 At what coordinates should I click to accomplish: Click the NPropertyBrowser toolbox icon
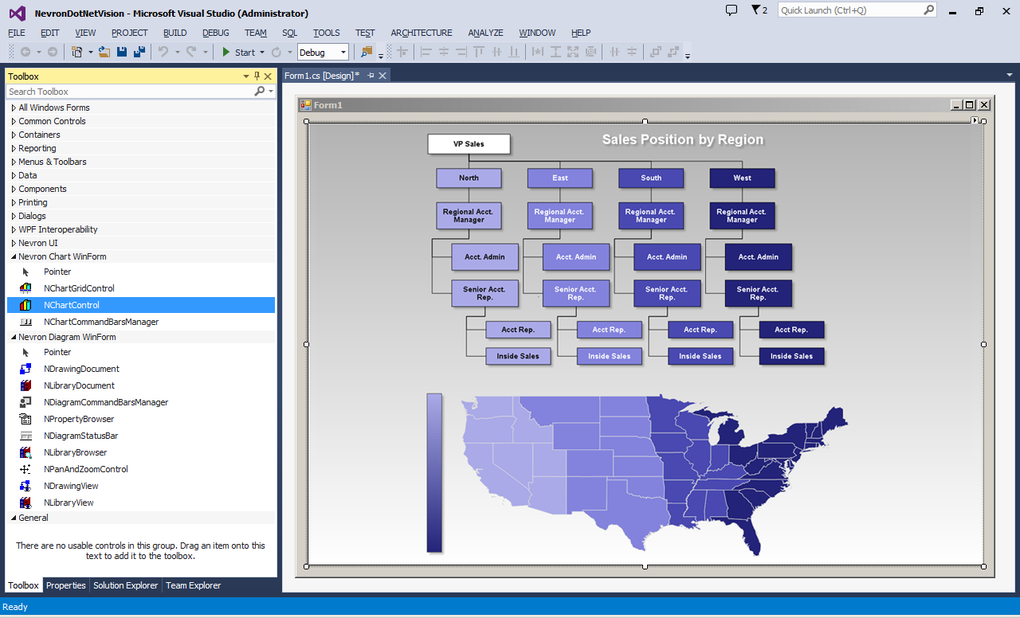[x=24, y=419]
